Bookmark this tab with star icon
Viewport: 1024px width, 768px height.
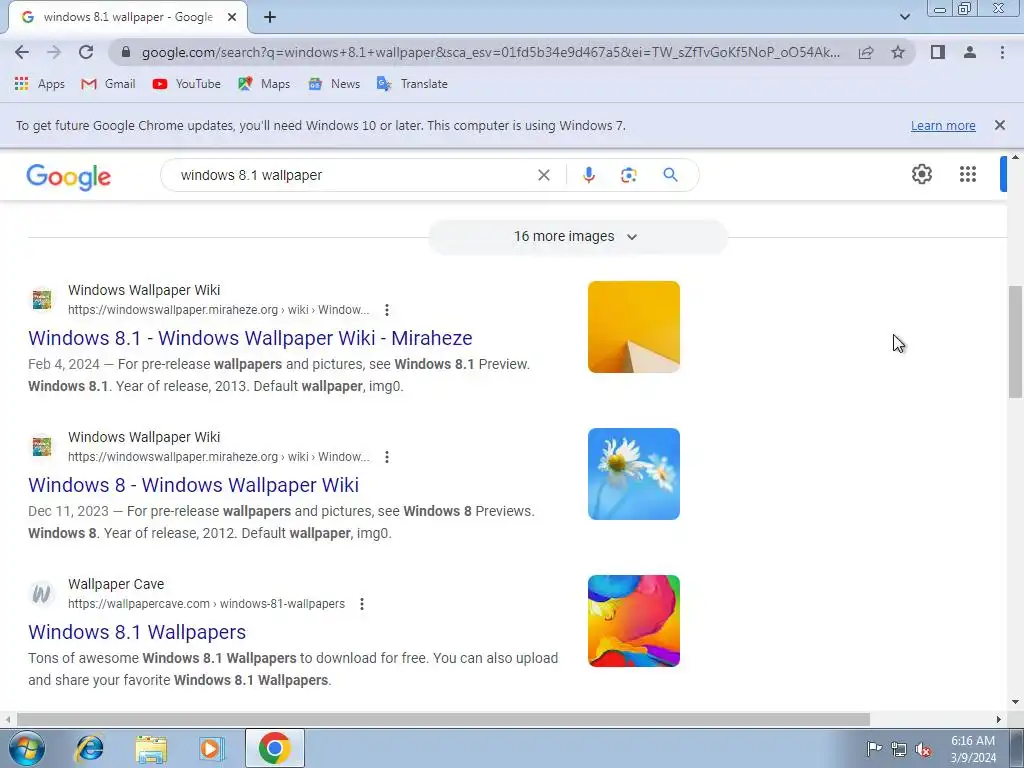898,52
